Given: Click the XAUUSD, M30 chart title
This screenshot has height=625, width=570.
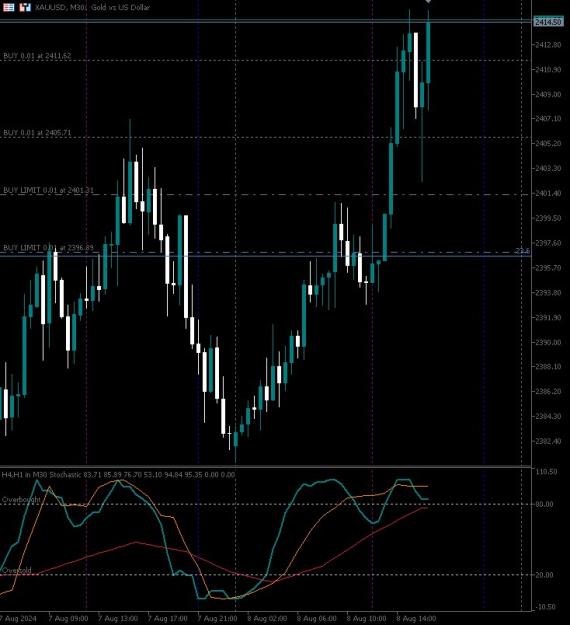Looking at the screenshot, I should [x=92, y=7].
